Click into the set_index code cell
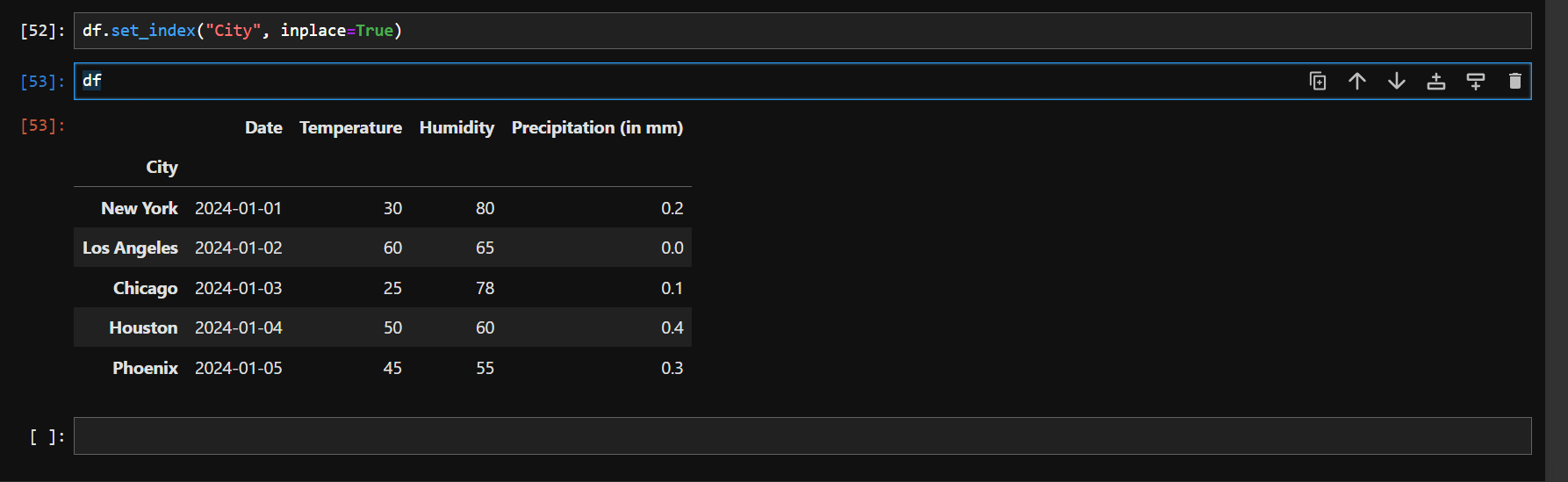This screenshot has height=482, width=1568. [802, 31]
